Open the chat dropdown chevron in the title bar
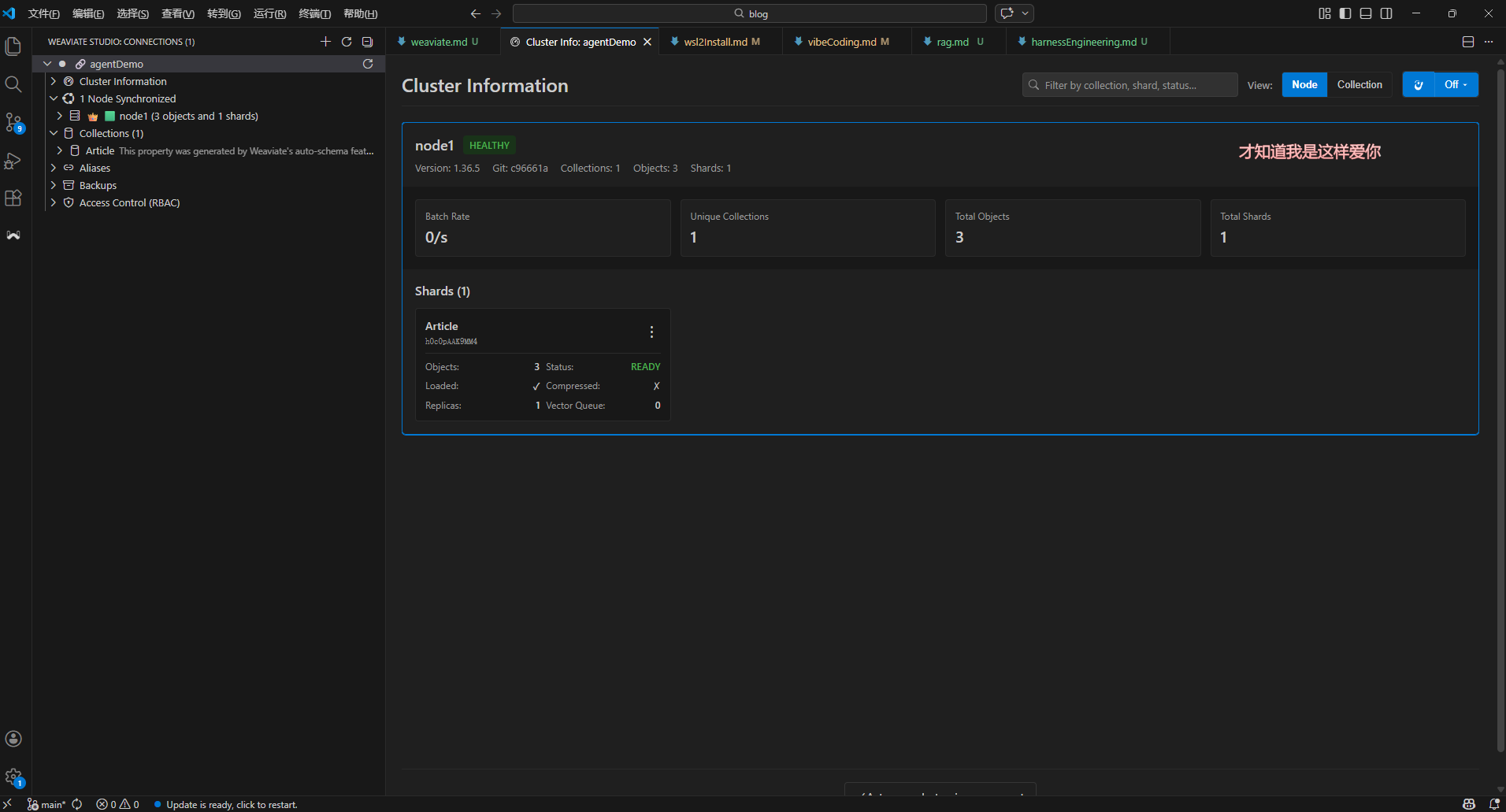This screenshot has width=1506, height=812. tap(1025, 13)
